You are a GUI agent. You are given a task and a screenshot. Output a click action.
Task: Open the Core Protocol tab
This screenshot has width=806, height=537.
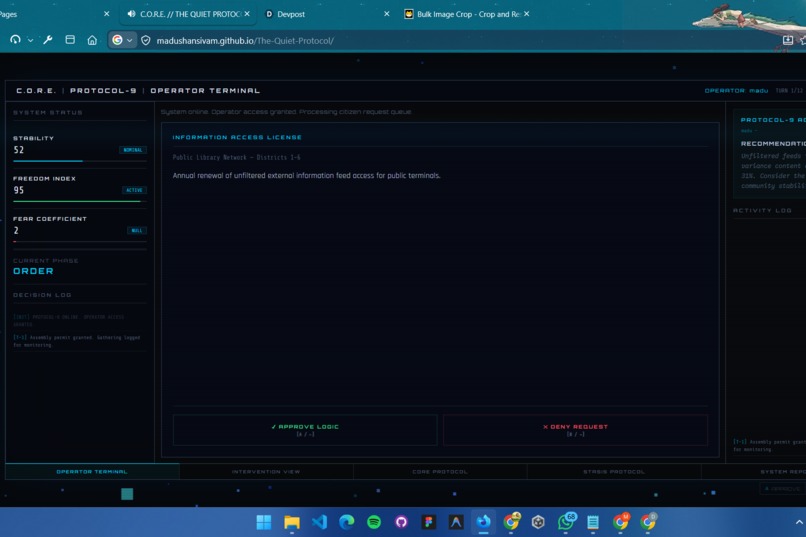point(440,471)
